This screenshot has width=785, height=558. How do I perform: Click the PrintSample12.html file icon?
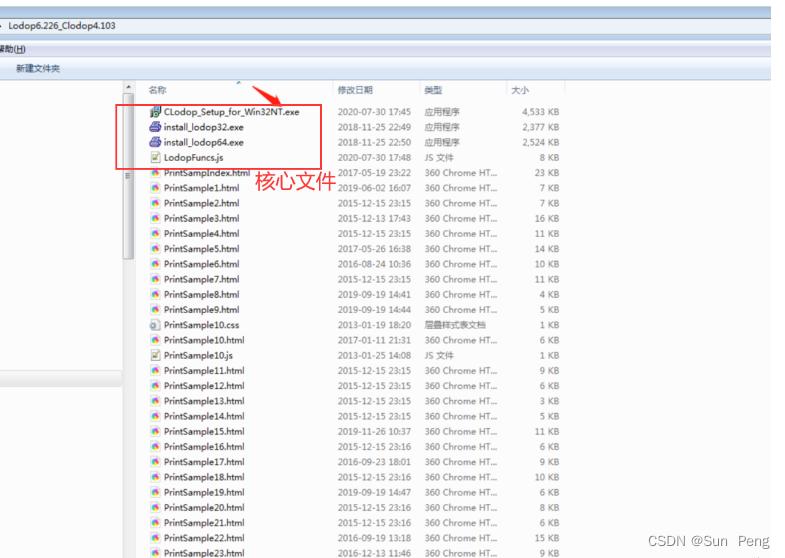(155, 386)
